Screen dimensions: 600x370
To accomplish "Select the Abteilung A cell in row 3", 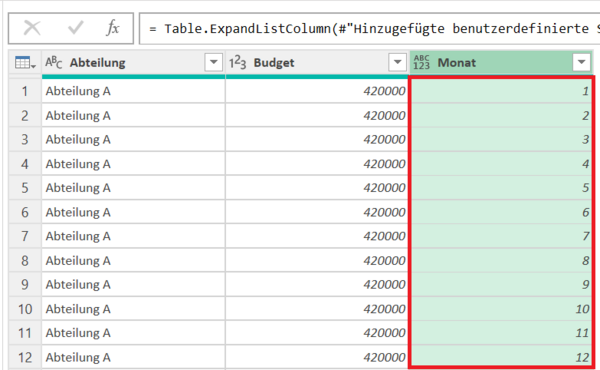I will point(133,139).
